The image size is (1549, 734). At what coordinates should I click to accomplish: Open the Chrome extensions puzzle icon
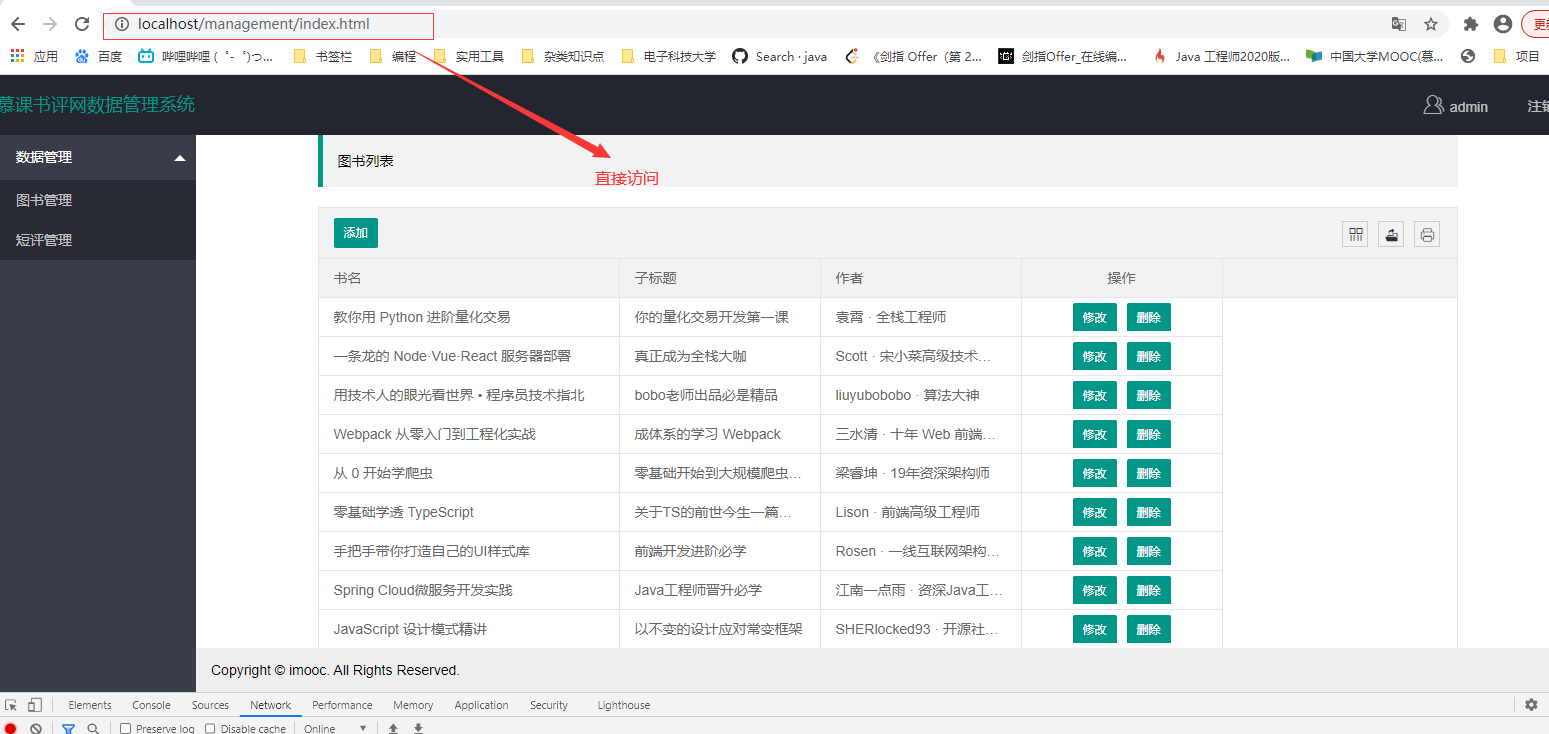1471,24
